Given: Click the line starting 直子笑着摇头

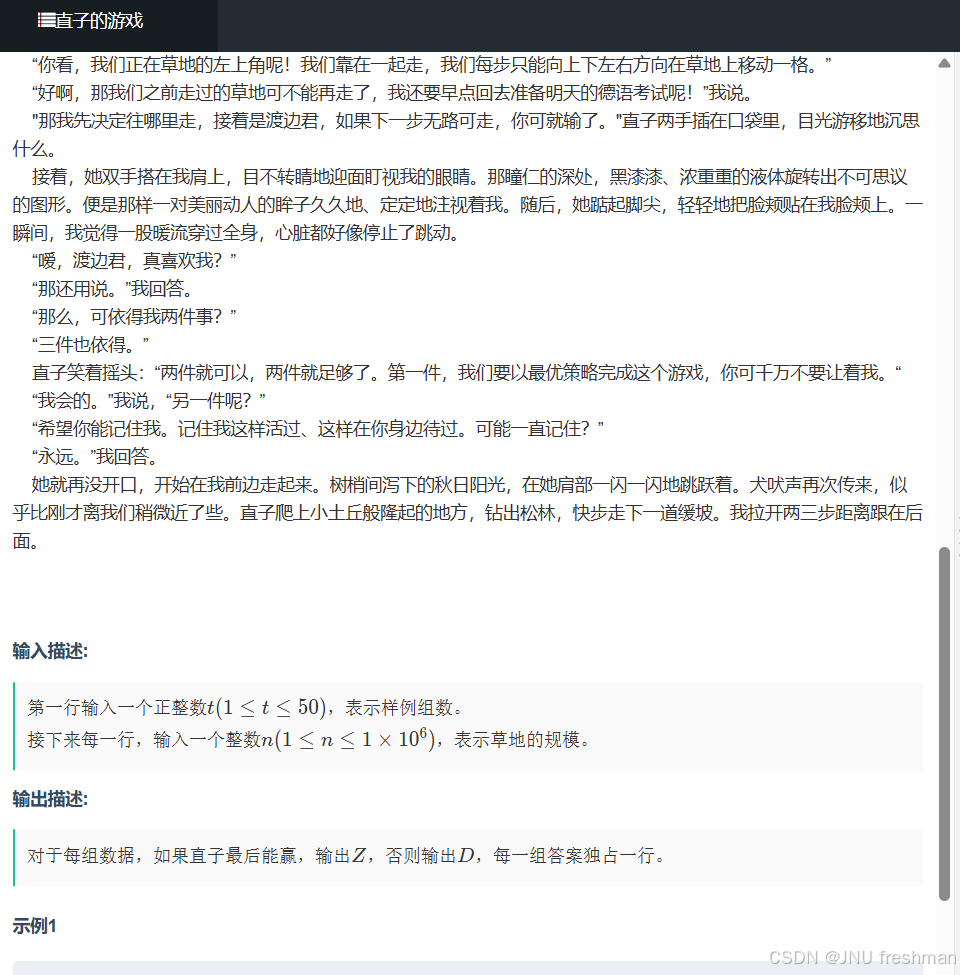Looking at the screenshot, I should click(x=466, y=372).
